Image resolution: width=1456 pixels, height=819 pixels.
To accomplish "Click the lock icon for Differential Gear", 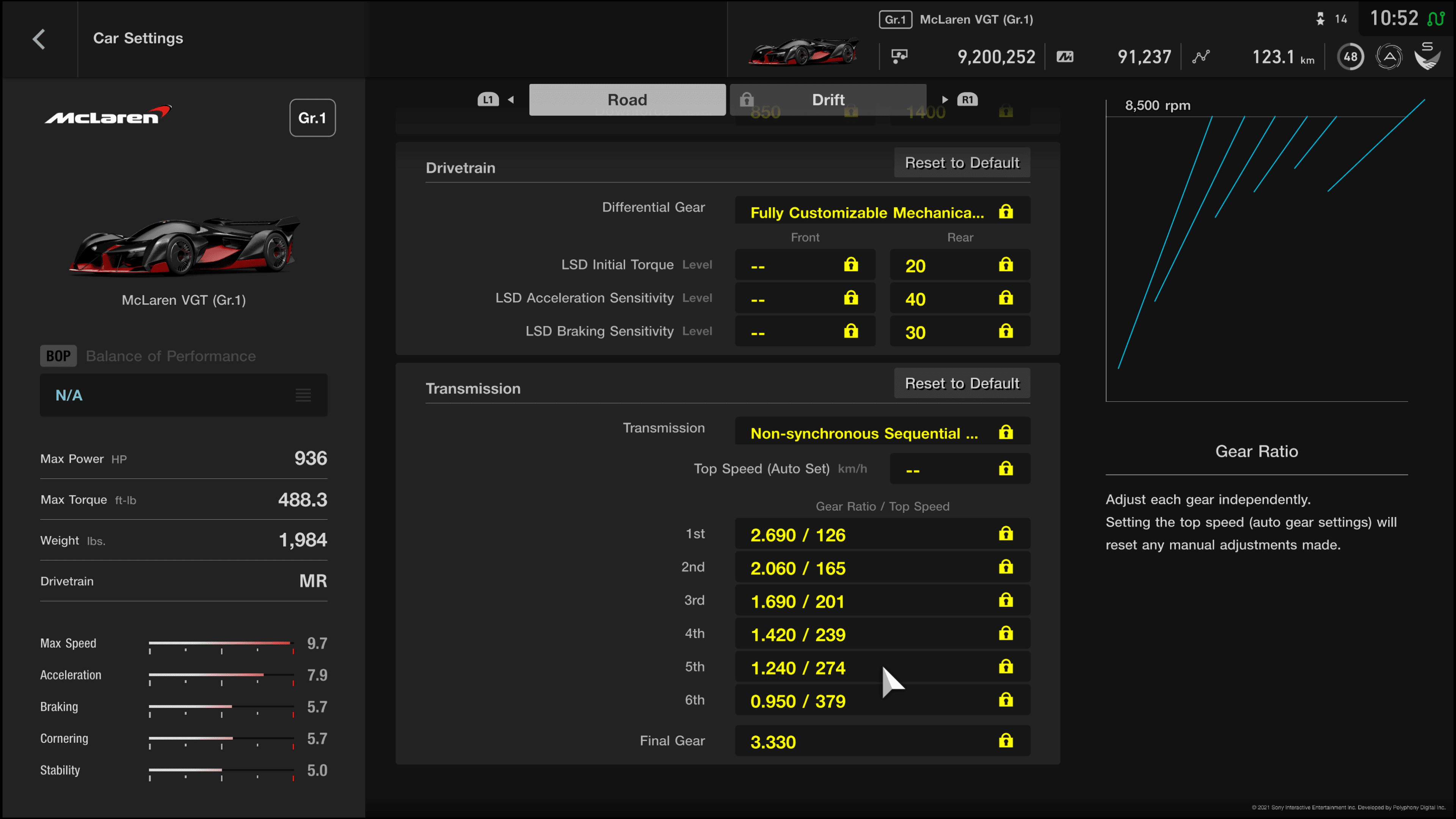I will coord(1006,212).
